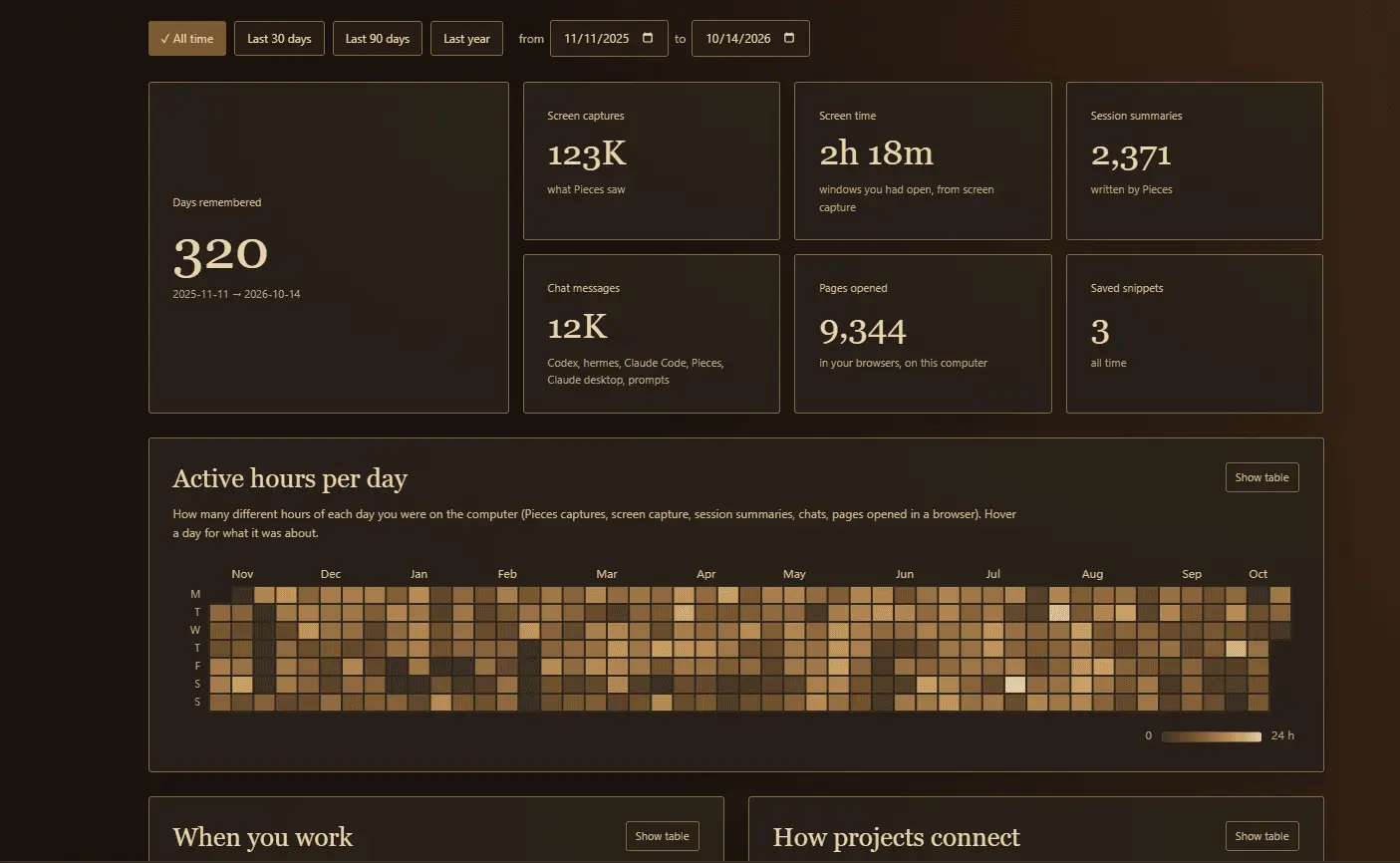Click the "2,371" session summaries value
Image resolution: width=1400 pixels, height=863 pixels.
tap(1130, 155)
